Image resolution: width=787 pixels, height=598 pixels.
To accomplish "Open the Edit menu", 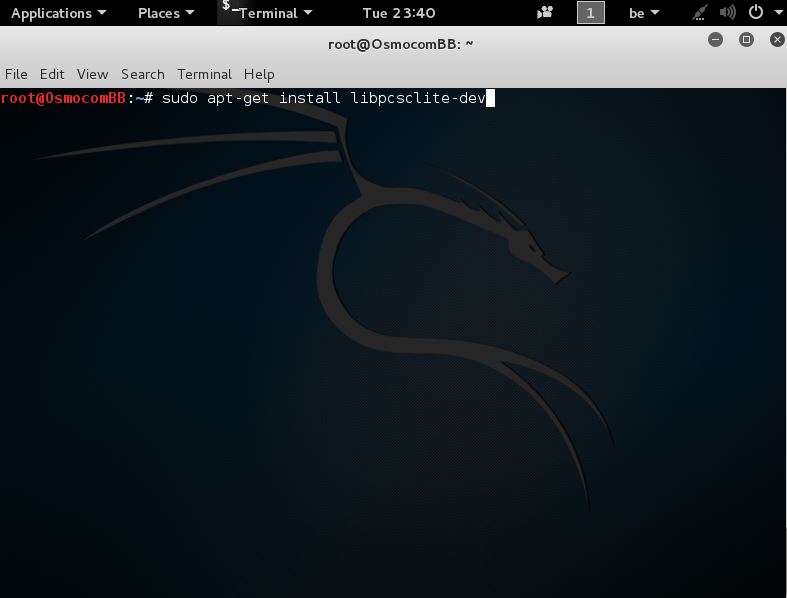I will click(52, 74).
